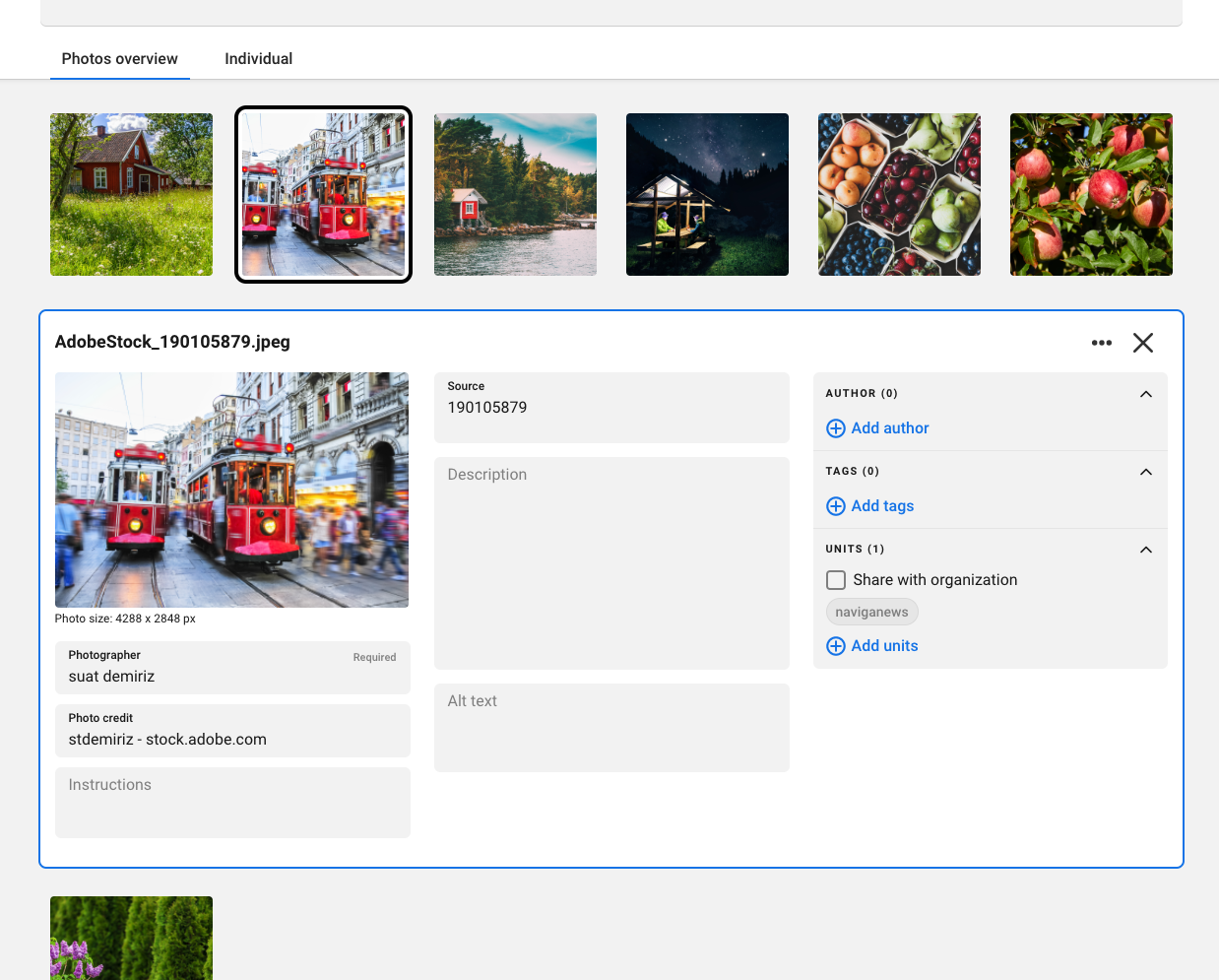Open the three-dot more options menu
The height and width of the screenshot is (980, 1219).
pos(1102,343)
